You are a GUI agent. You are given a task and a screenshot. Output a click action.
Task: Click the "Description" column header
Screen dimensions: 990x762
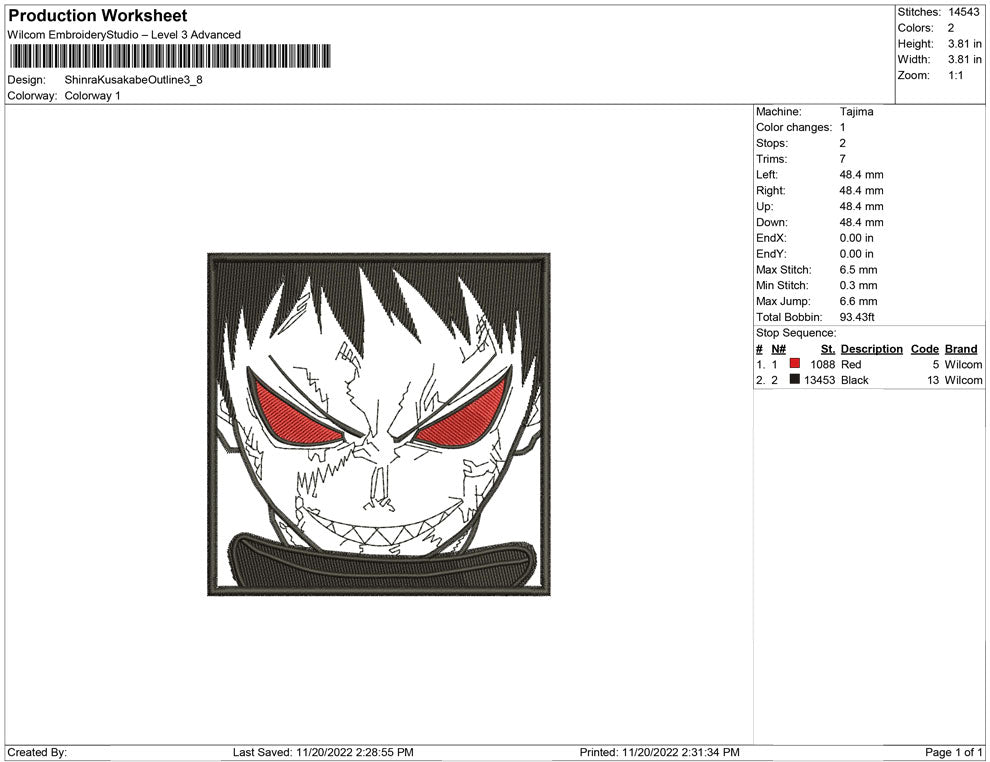(871, 349)
